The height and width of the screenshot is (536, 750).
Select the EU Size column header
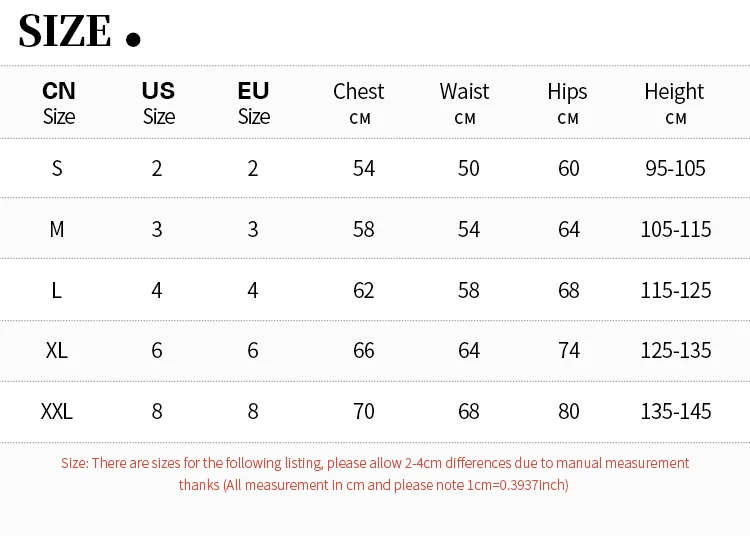[x=254, y=103]
